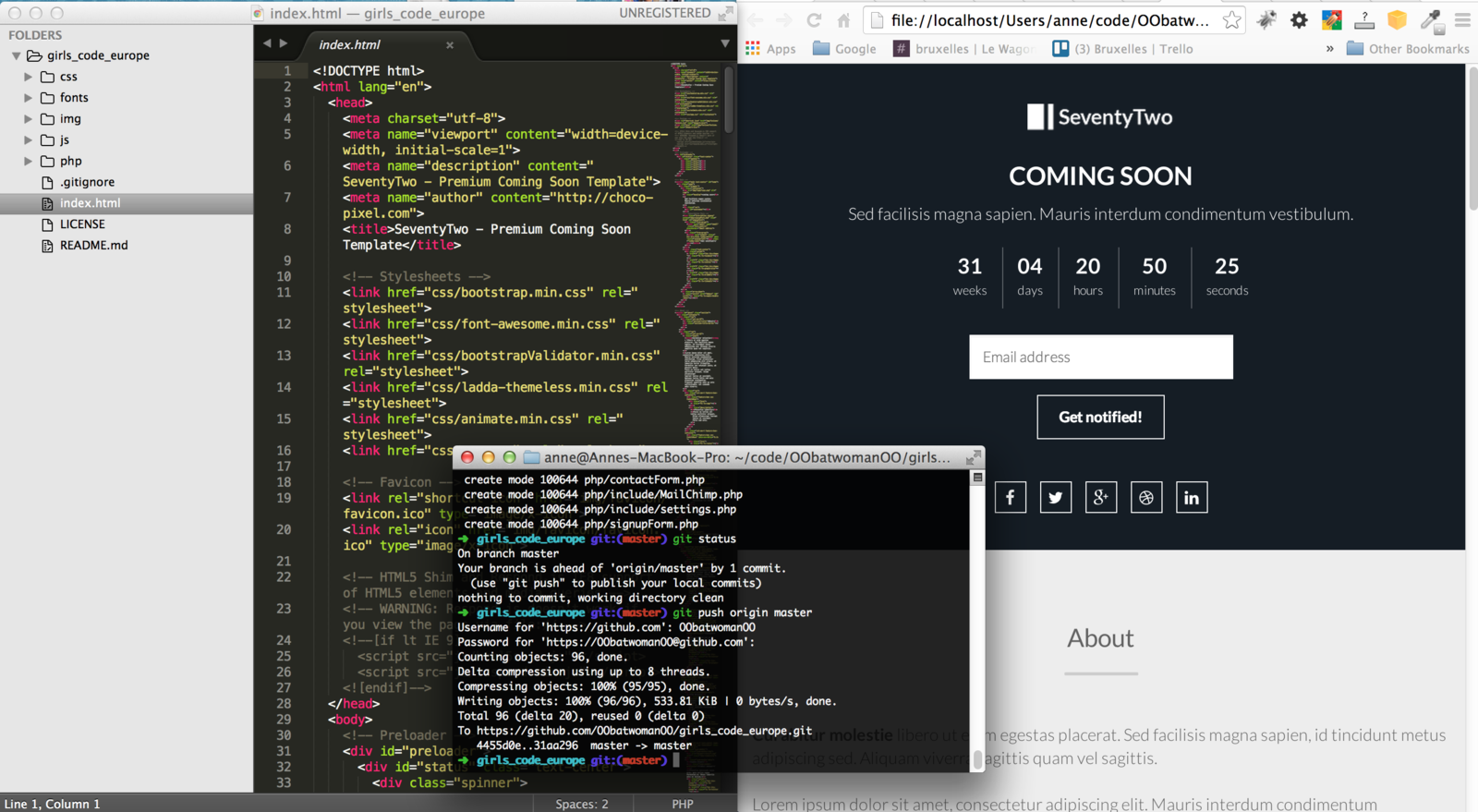Click the gear extension icon

pos(1299,20)
